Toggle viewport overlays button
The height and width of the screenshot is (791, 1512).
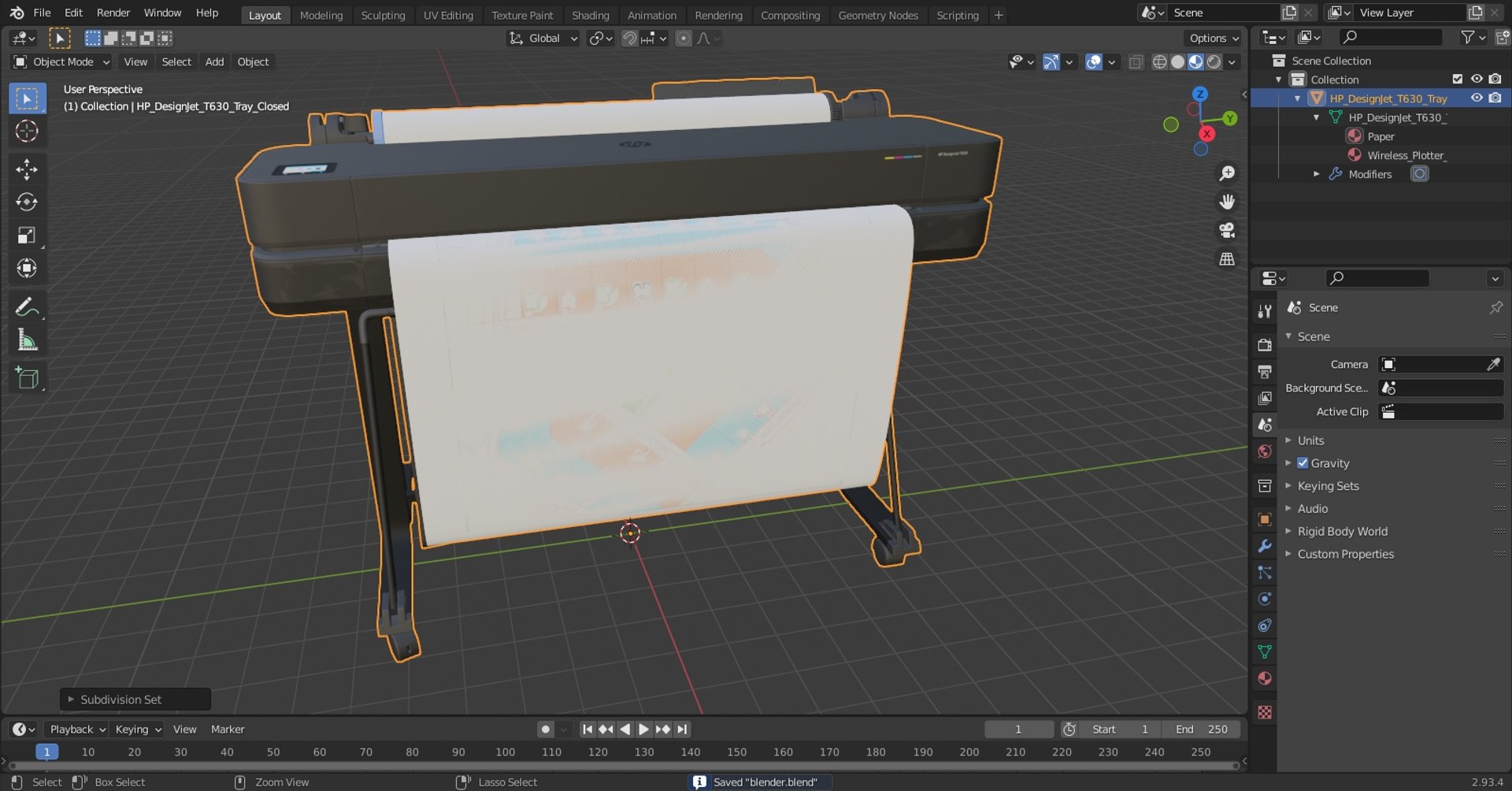[1094, 61]
